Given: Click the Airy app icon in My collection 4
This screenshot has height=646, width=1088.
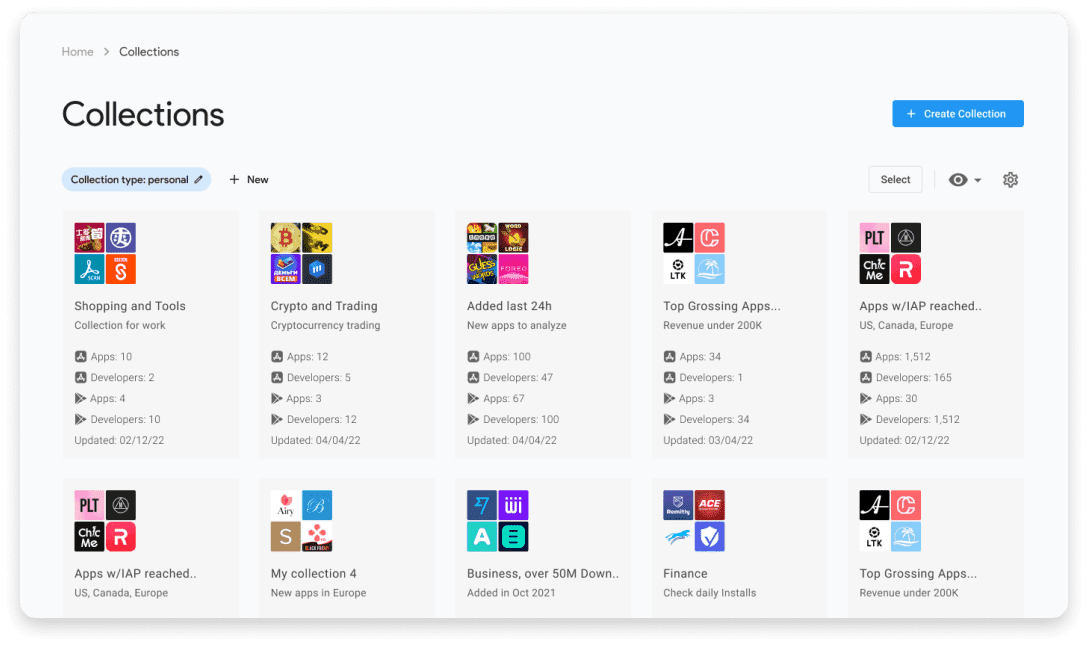Looking at the screenshot, I should point(286,505).
